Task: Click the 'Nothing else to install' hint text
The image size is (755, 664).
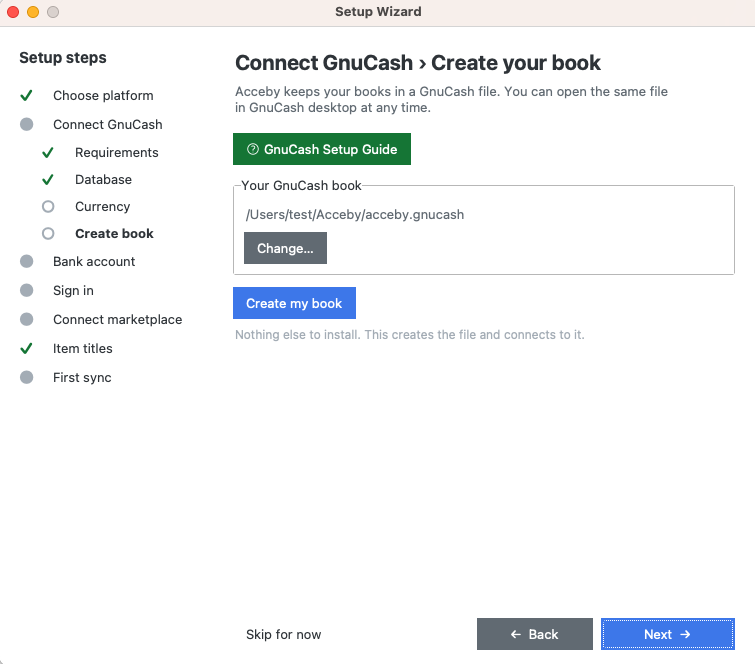Action: pyautogui.click(x=410, y=334)
